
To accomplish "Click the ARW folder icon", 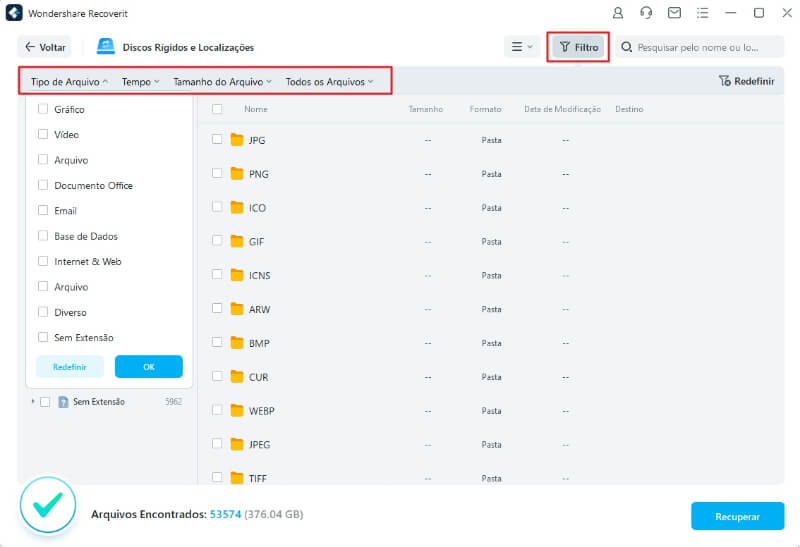I will 237,309.
